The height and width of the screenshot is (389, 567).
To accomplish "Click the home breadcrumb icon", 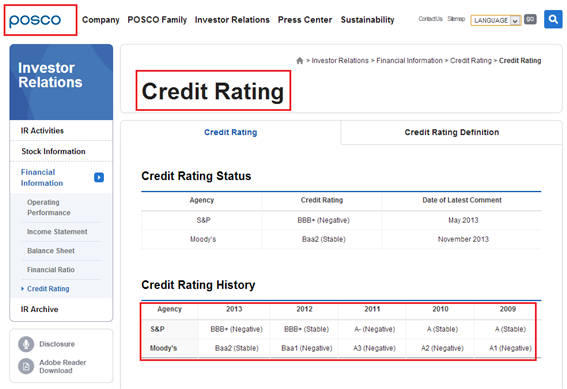I will tap(299, 61).
